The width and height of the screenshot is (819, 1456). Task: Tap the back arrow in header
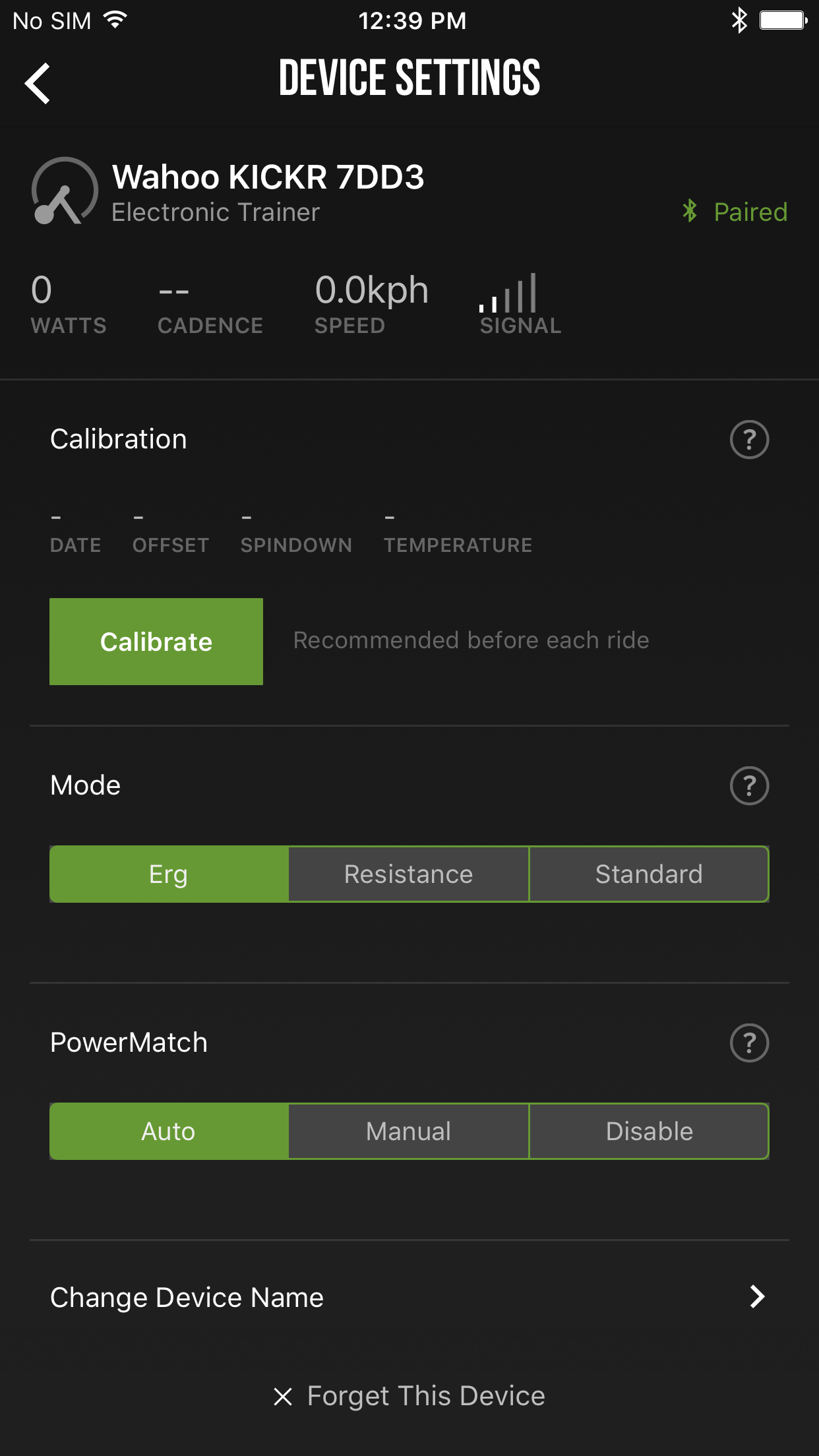click(x=38, y=83)
